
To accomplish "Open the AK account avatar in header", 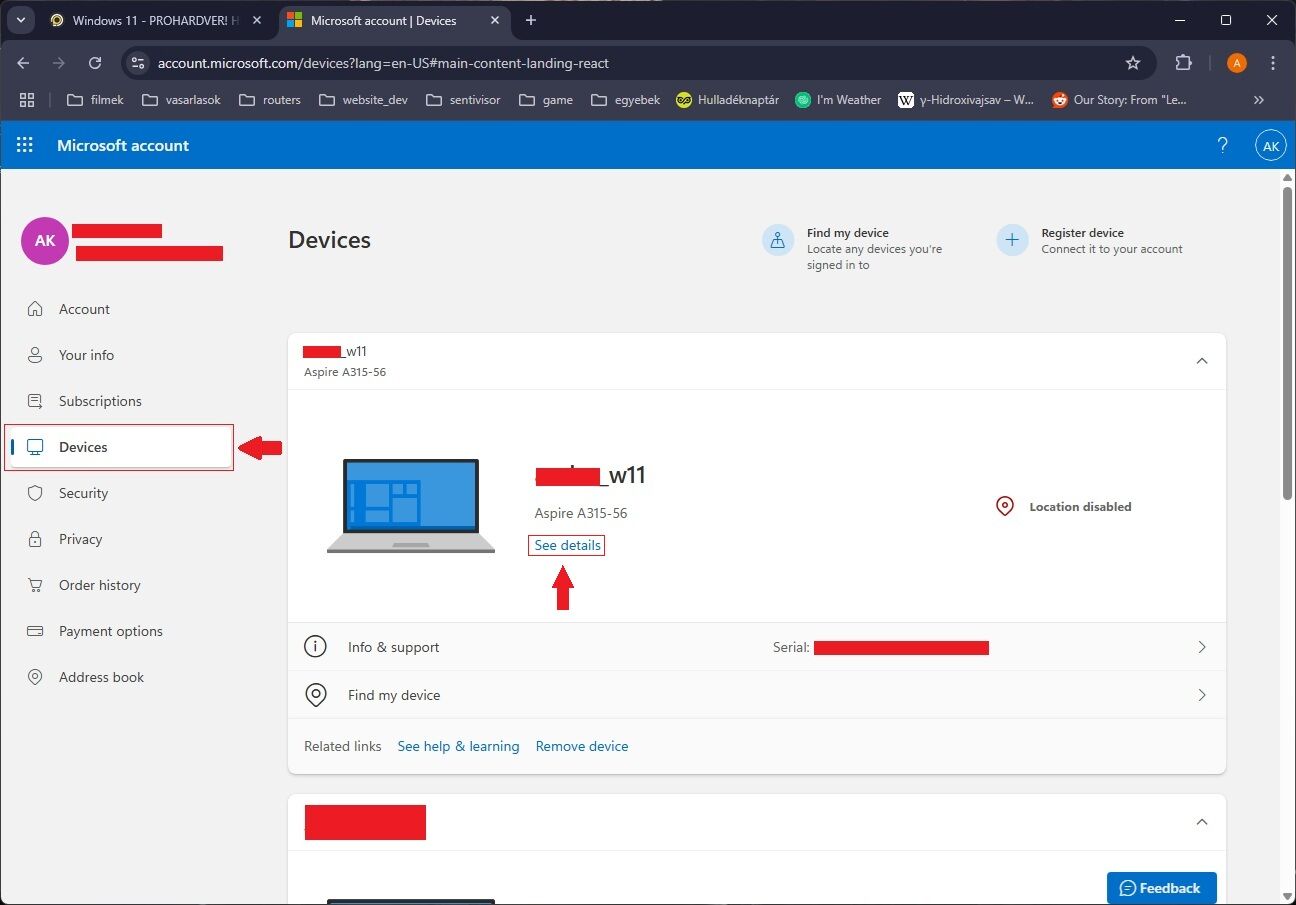I will [1270, 145].
